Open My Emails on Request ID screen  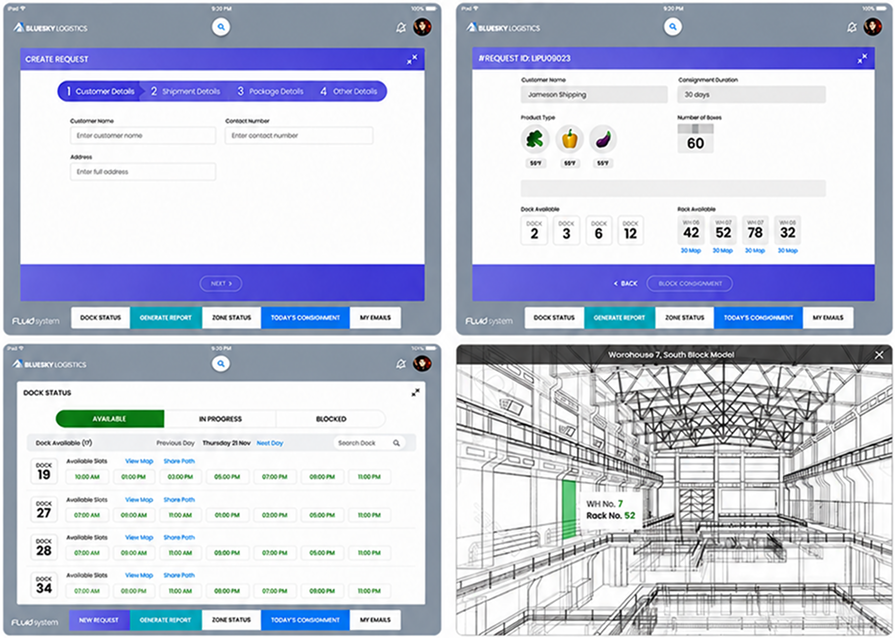828,318
